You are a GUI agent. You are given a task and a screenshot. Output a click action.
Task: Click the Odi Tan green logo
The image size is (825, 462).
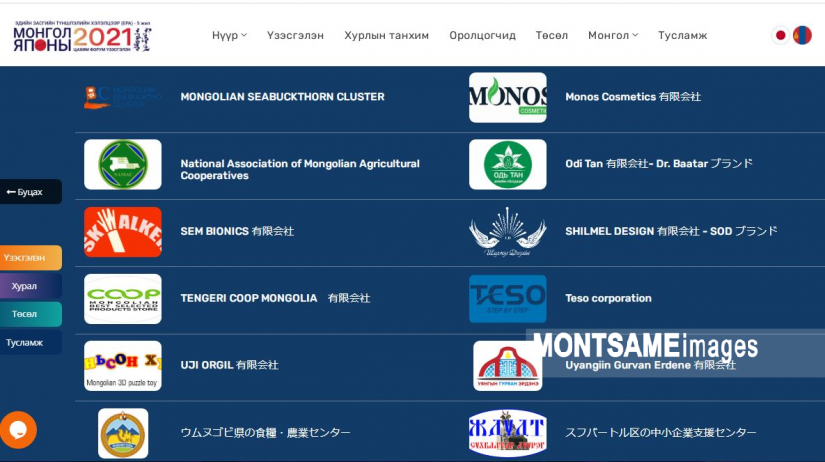(508, 164)
